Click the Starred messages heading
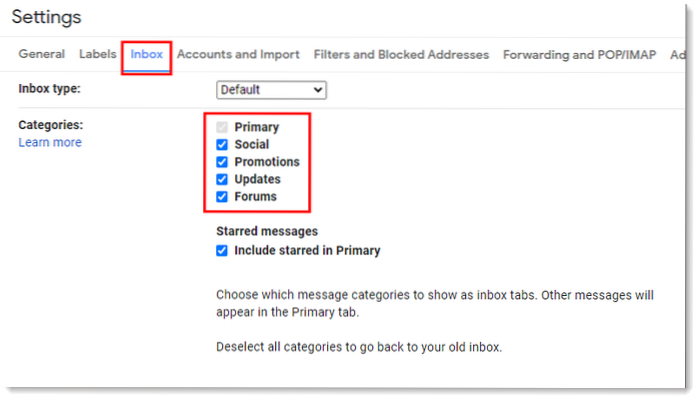 (x=267, y=231)
